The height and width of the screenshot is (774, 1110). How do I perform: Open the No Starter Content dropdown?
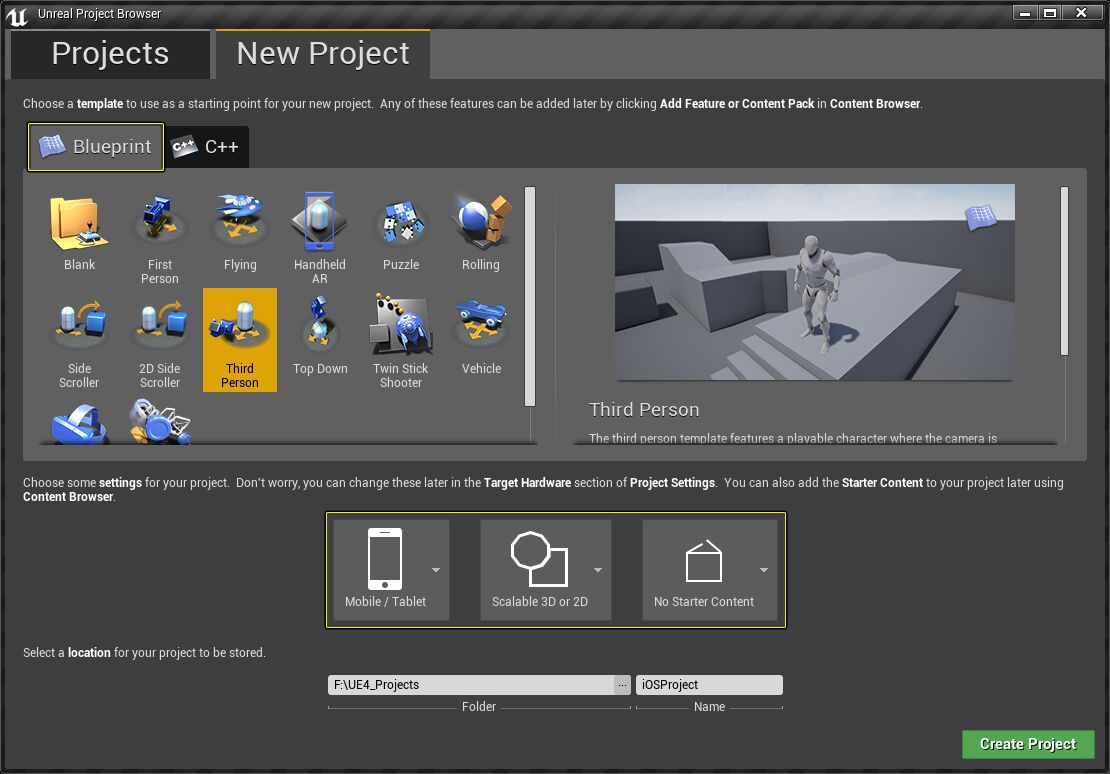click(x=764, y=570)
